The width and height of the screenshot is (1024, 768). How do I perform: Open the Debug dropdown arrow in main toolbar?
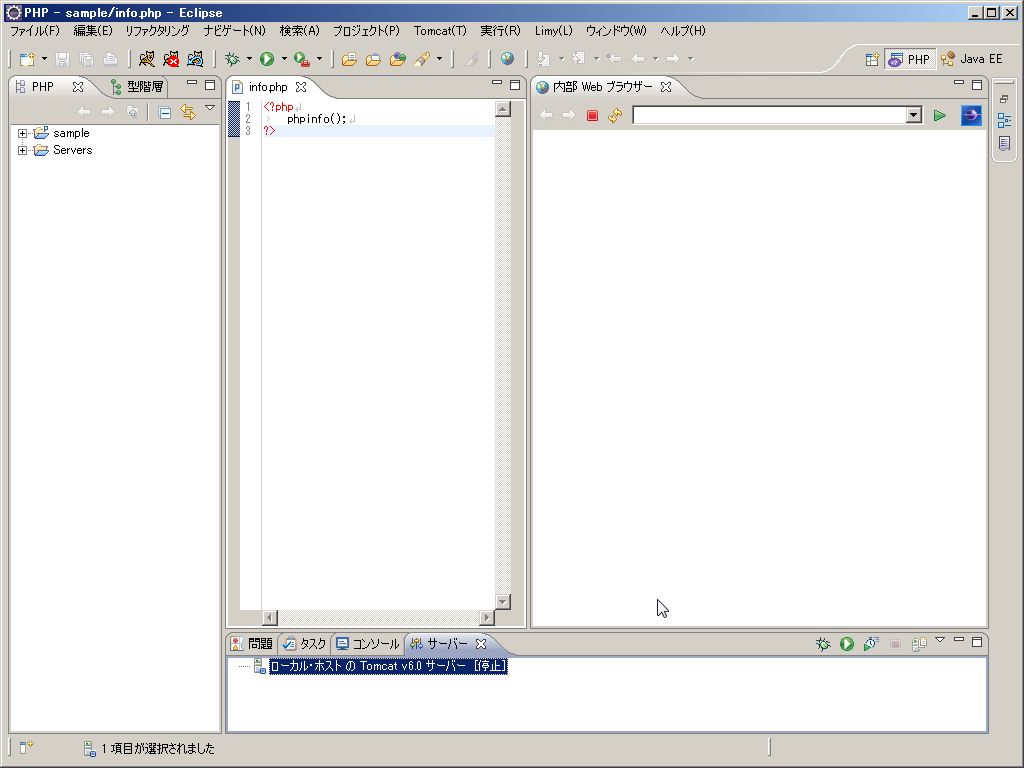[249, 59]
